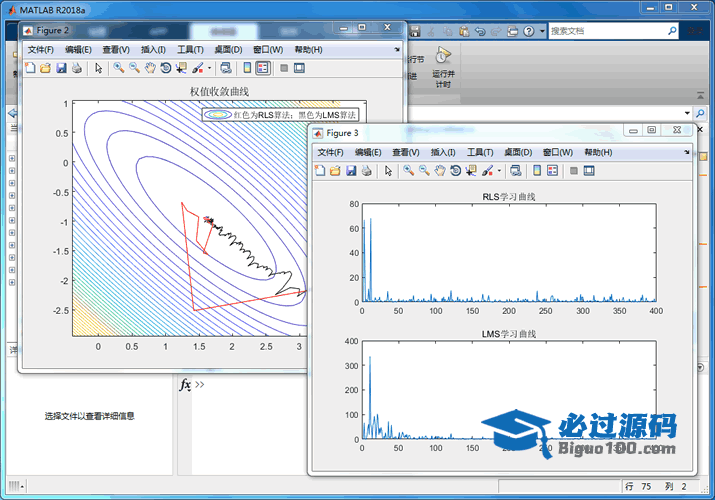Open Brush color dropdown arrow in Figure 3
This screenshot has width=715, height=500.
click(x=499, y=171)
